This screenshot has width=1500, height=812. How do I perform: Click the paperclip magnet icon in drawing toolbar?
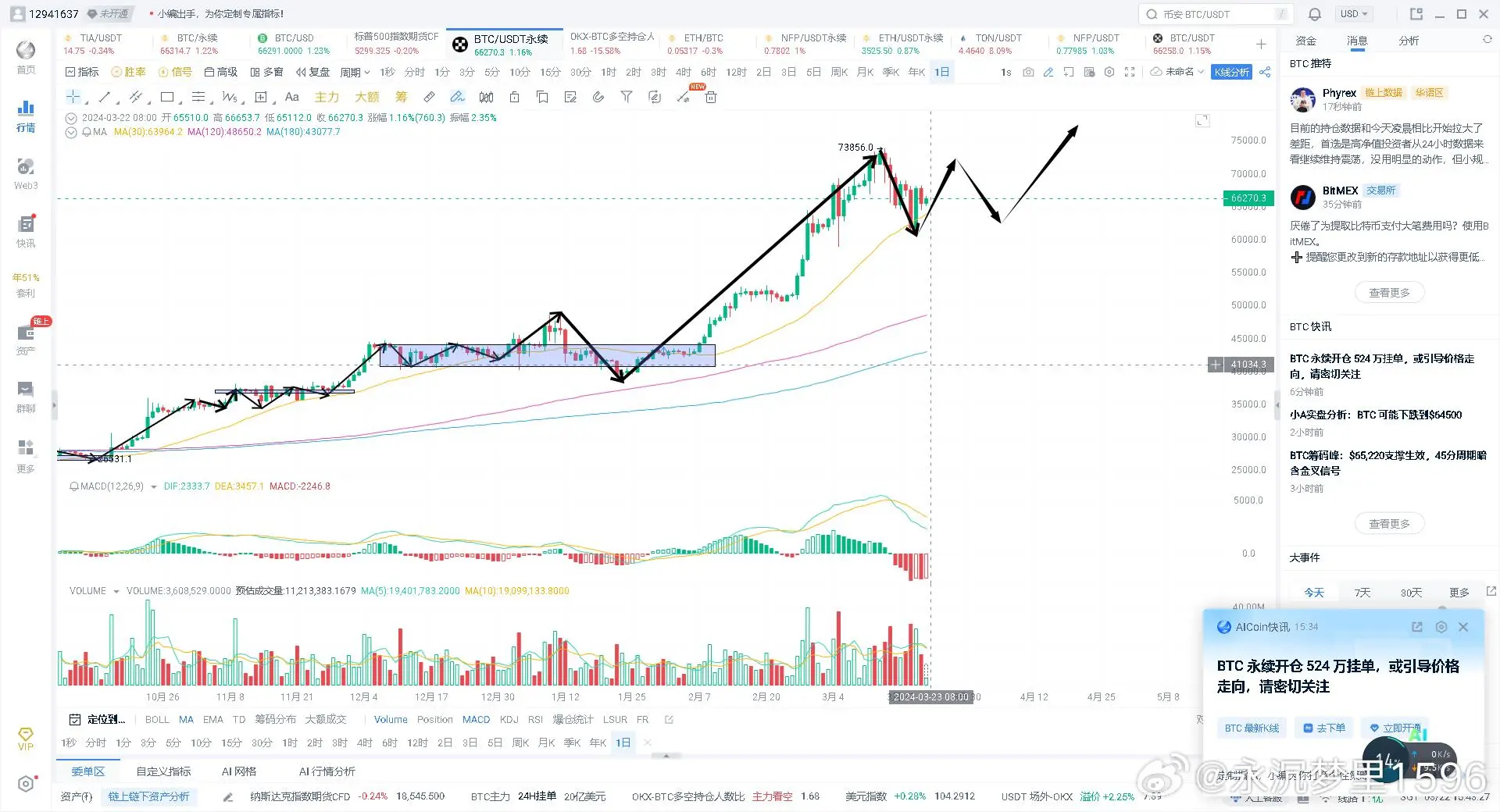(x=598, y=97)
